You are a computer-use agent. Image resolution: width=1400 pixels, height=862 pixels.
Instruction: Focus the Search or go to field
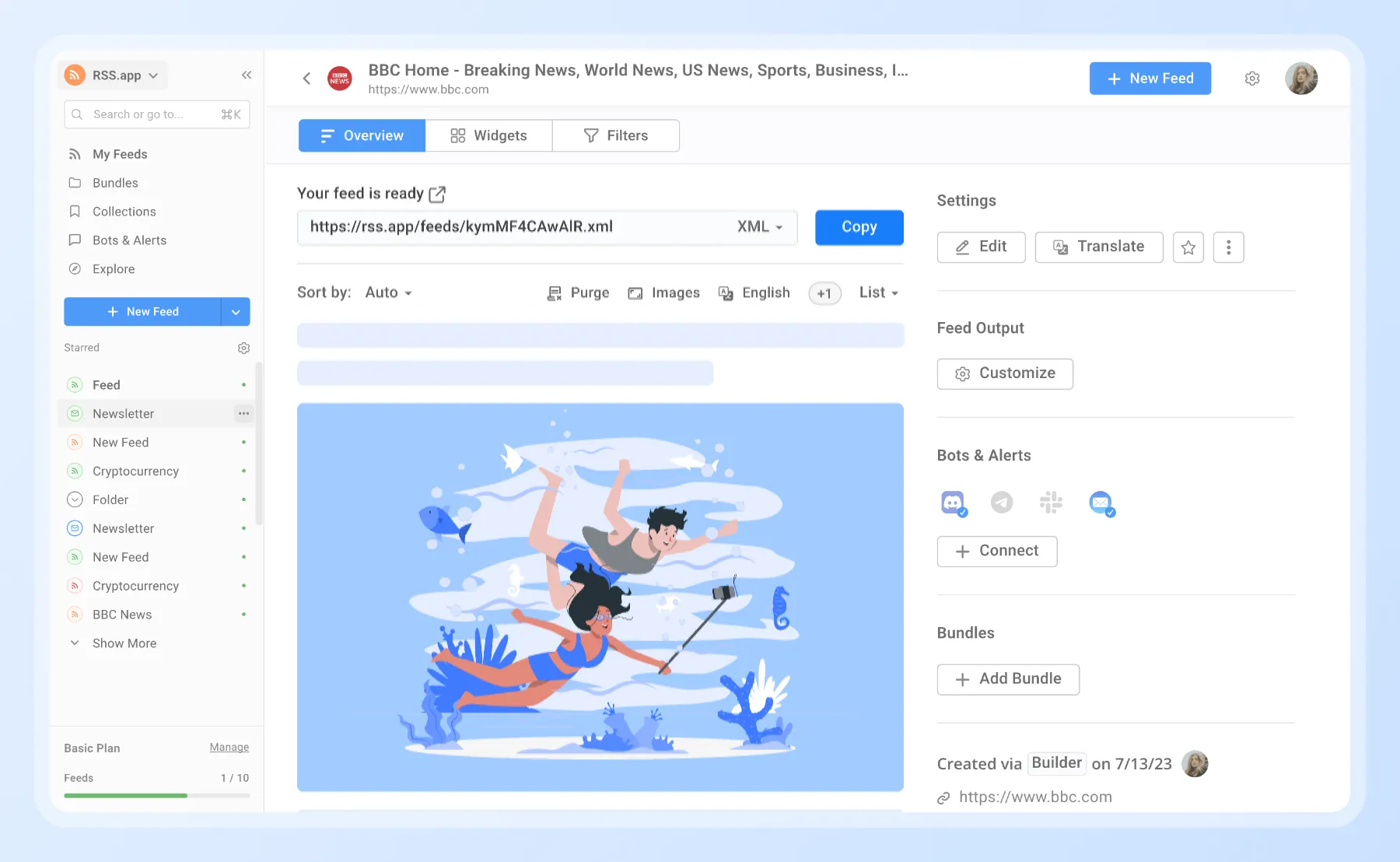157,114
